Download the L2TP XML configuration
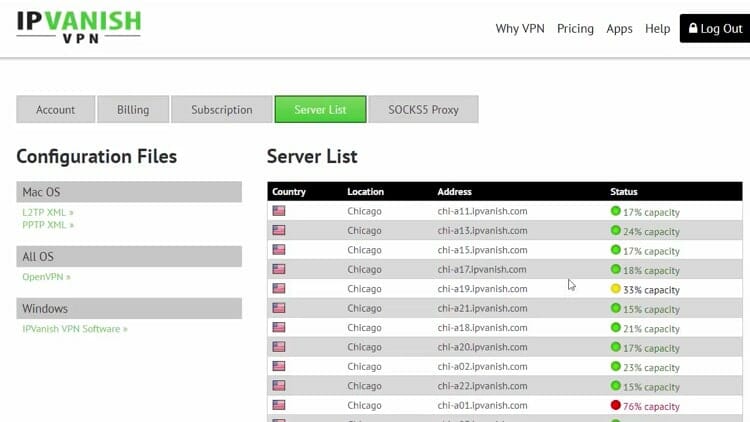This screenshot has width=750, height=422. point(48,213)
